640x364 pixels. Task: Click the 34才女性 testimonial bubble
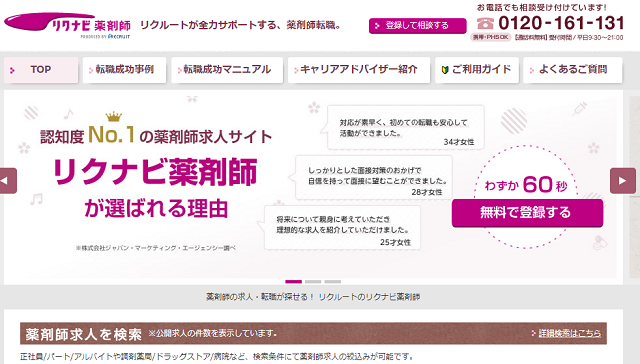pyautogui.click(x=406, y=127)
